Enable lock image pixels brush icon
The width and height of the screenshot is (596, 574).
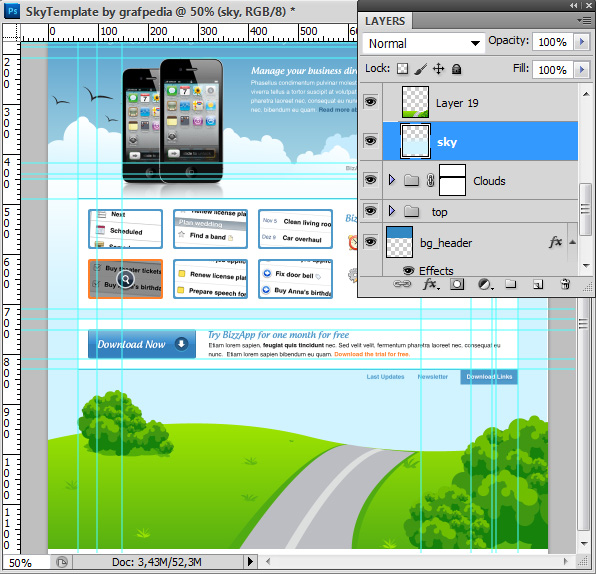(x=420, y=69)
